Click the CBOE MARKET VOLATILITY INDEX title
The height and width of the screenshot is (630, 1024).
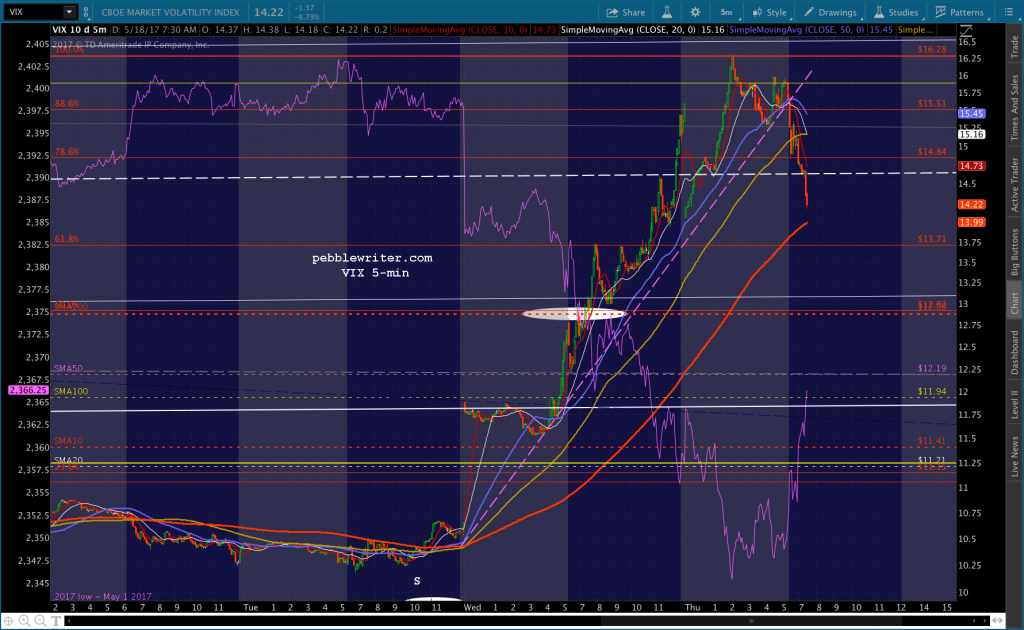point(170,12)
